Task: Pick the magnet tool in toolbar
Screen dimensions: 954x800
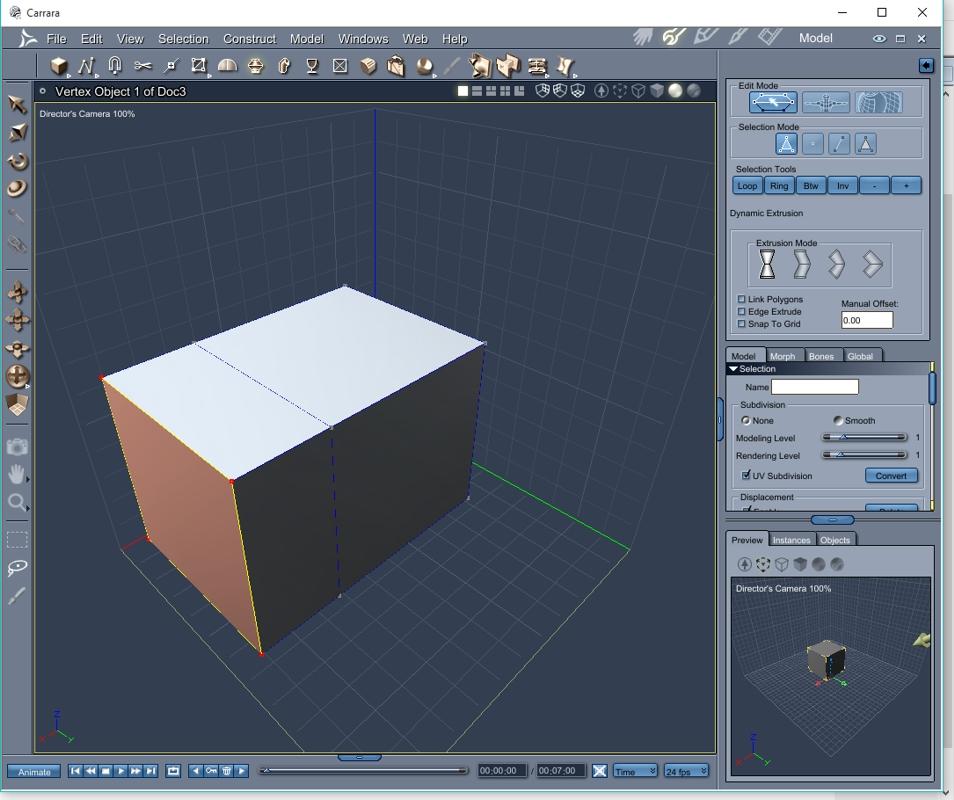Action: coord(114,66)
